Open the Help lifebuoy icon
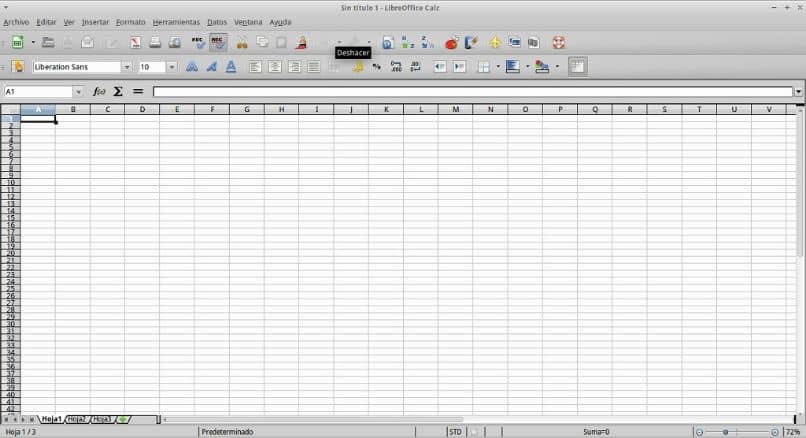The height and width of the screenshot is (438, 806). point(559,43)
